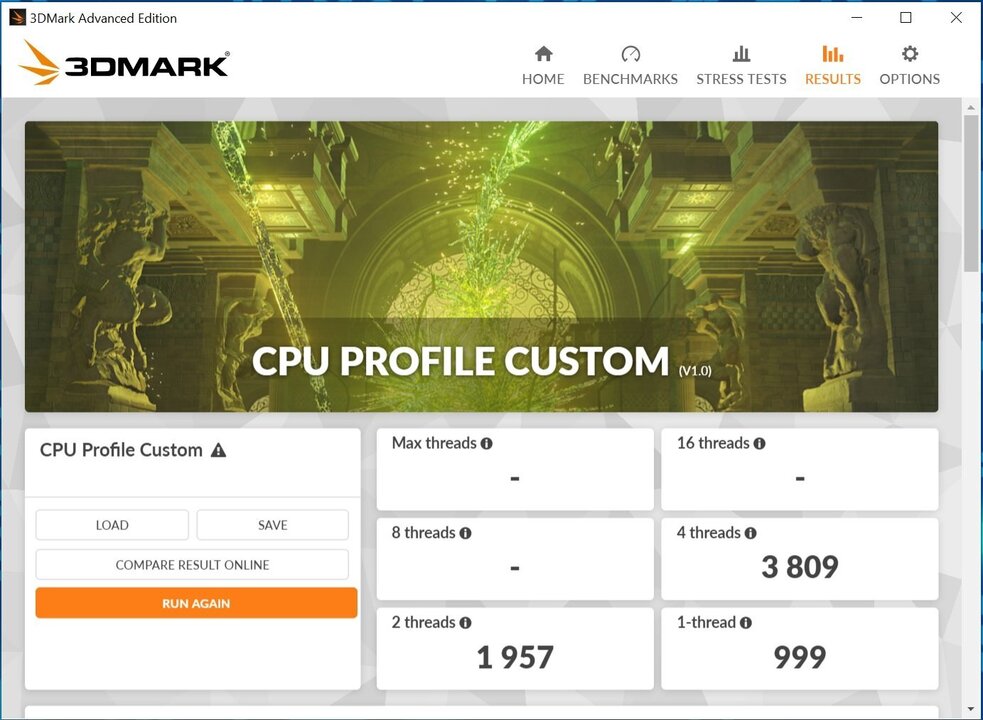Image resolution: width=983 pixels, height=720 pixels.
Task: Click the info icon beside 1-thread
Action: pos(746,623)
